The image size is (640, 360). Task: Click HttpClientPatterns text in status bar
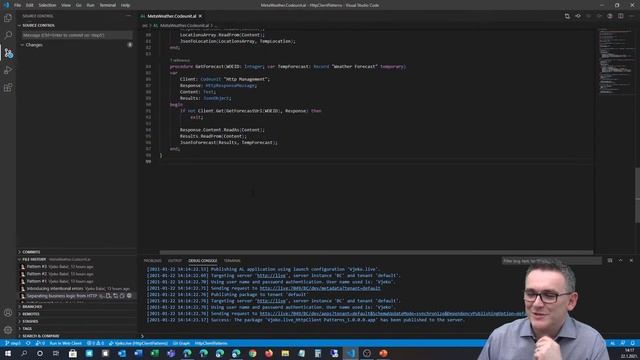coord(211,343)
